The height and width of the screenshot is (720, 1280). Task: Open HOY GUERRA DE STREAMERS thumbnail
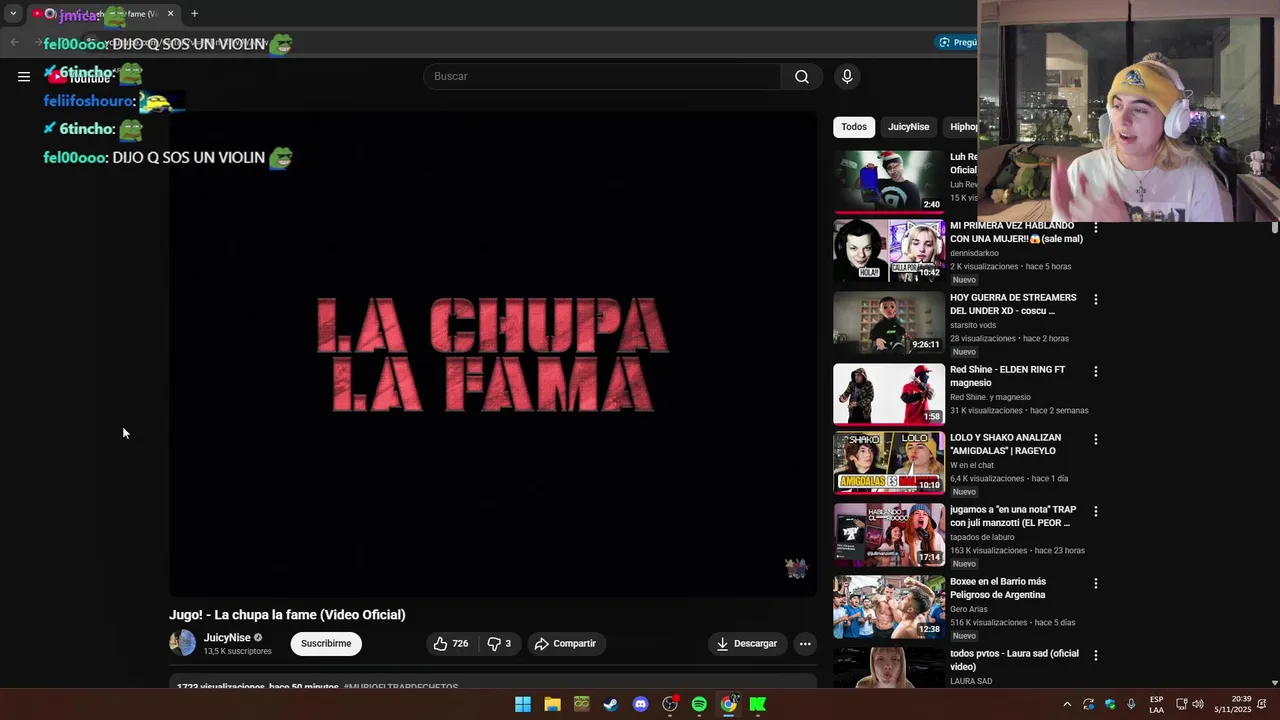889,322
